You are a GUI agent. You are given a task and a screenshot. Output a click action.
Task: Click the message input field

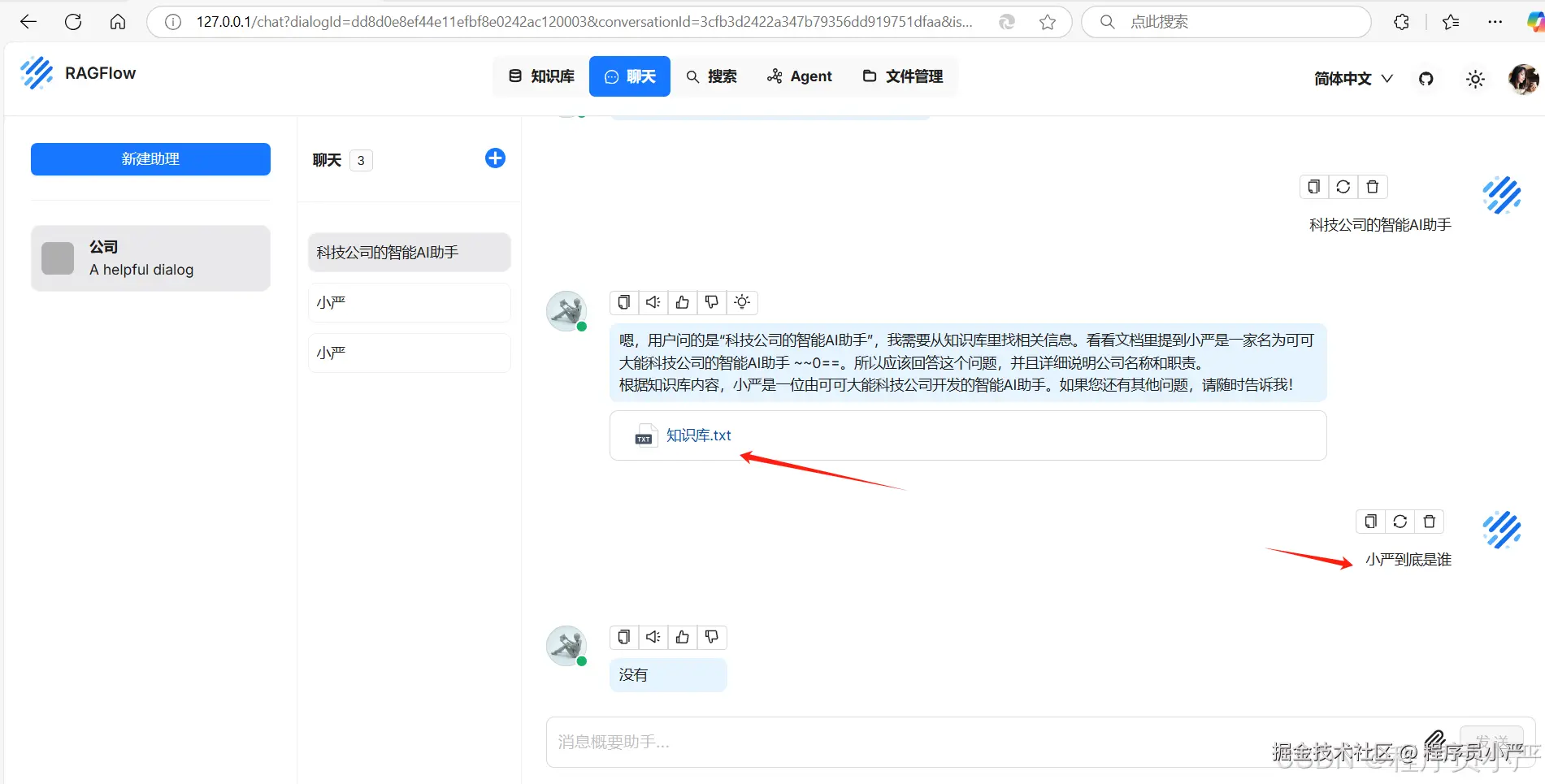pos(894,742)
